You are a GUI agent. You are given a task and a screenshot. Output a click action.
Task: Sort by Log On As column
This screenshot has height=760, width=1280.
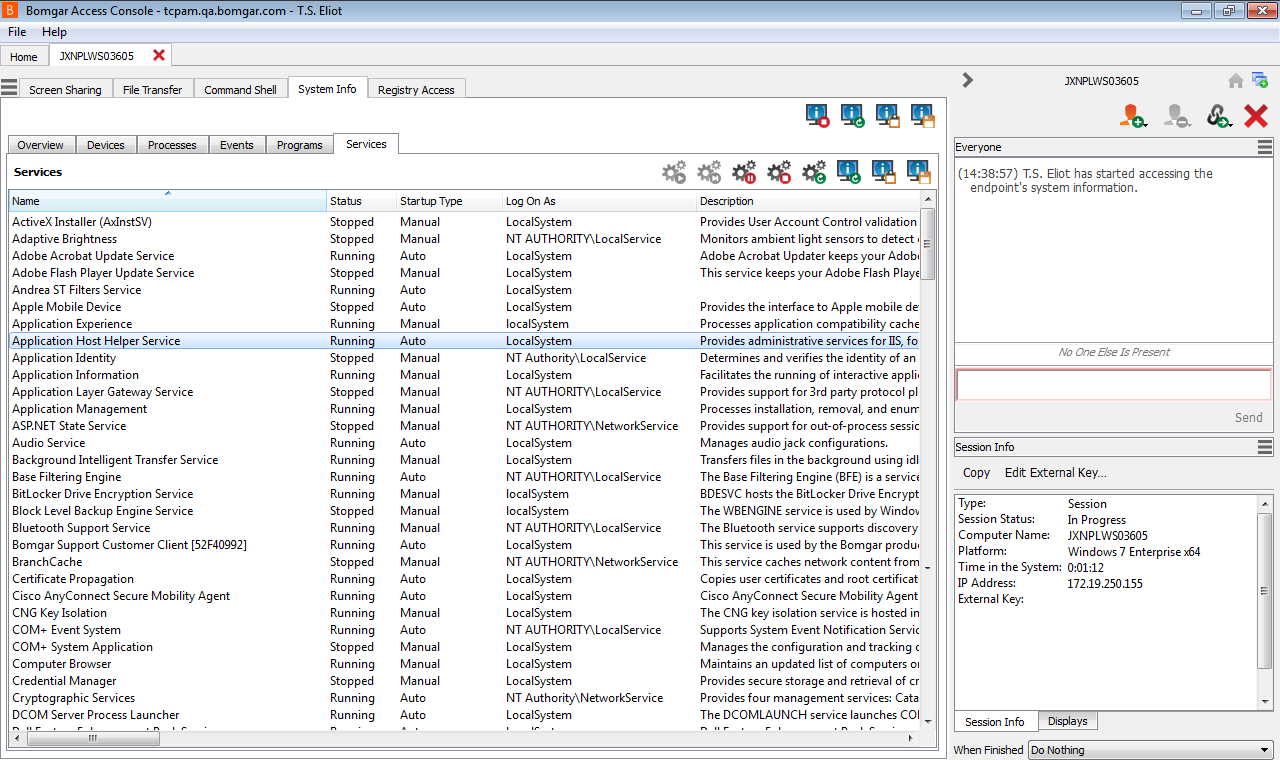(x=599, y=201)
